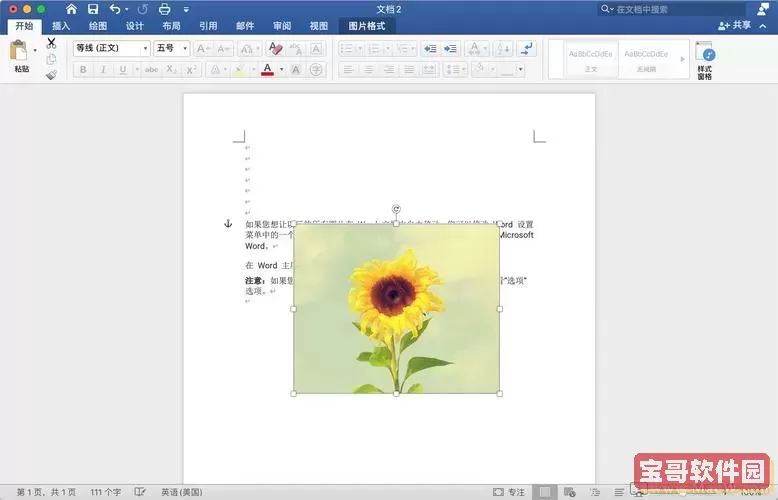Click the 共享 share button
The image size is (778, 500).
[x=735, y=25]
